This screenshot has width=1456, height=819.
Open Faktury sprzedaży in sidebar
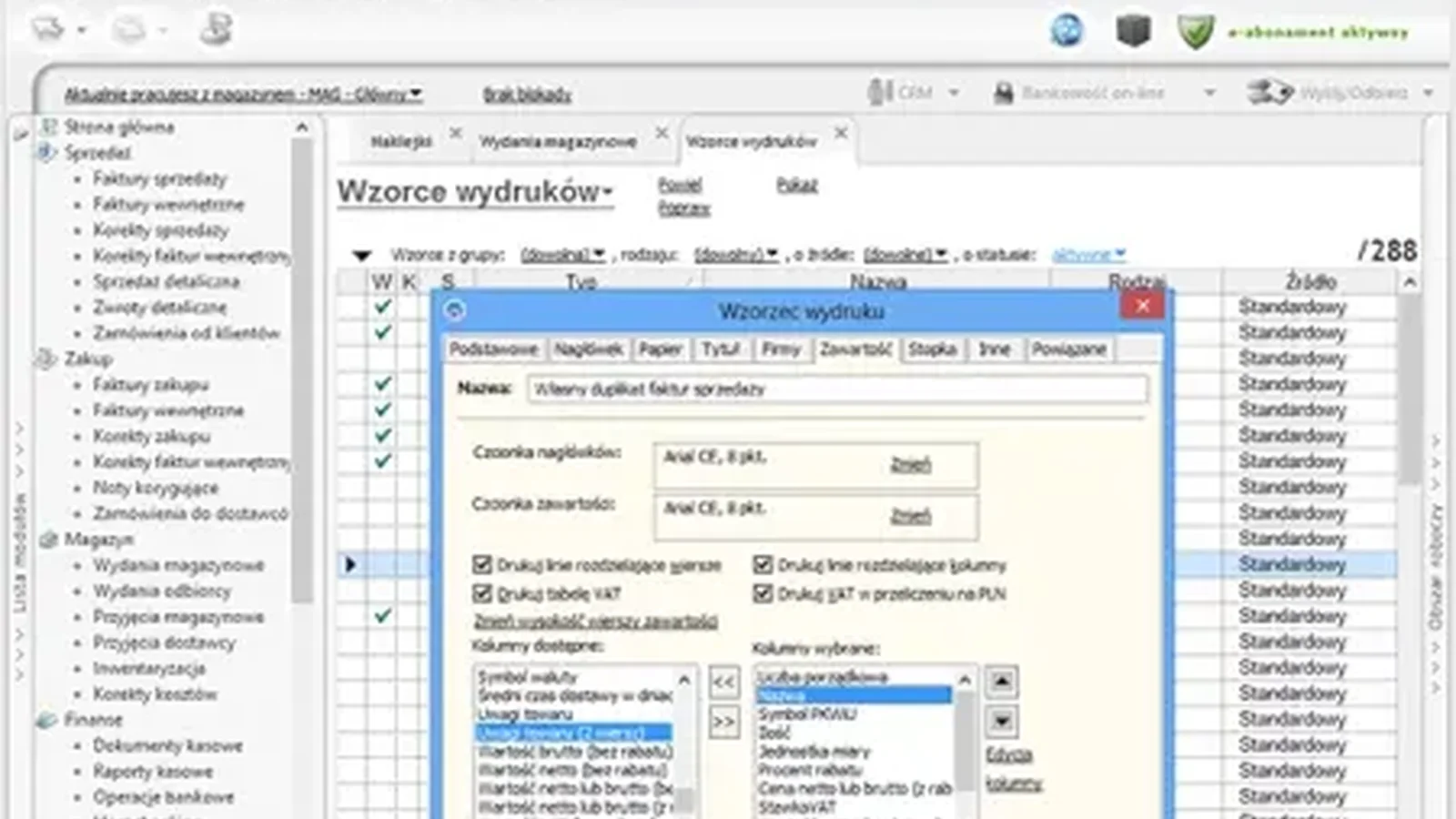tap(159, 178)
